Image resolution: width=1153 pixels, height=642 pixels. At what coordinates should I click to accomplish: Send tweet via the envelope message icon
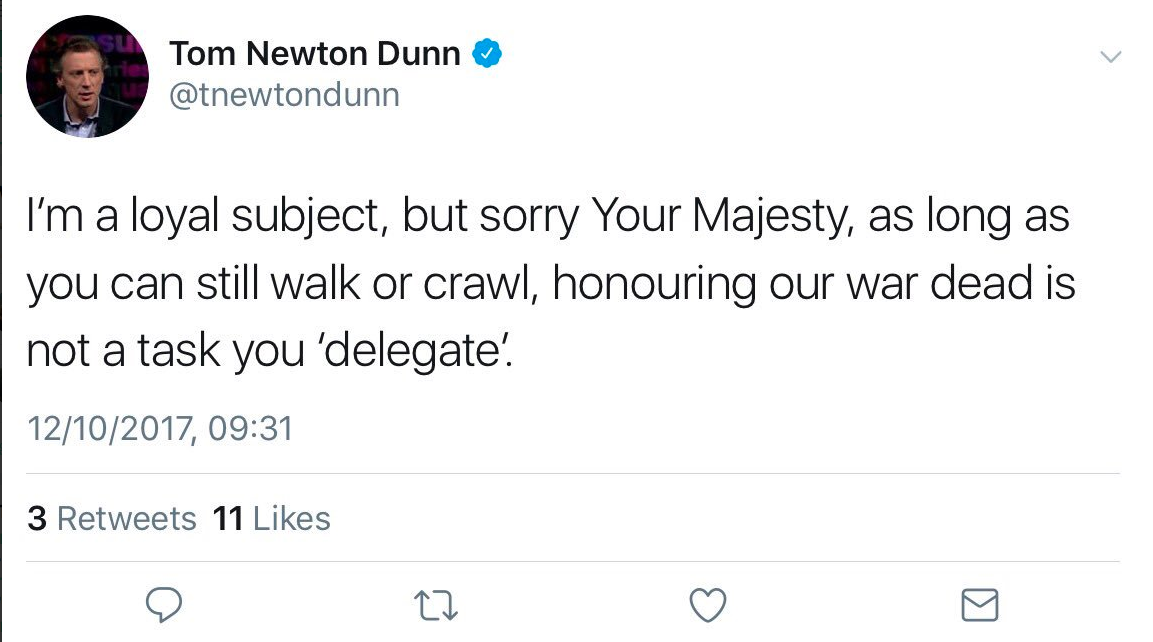[x=980, y=605]
